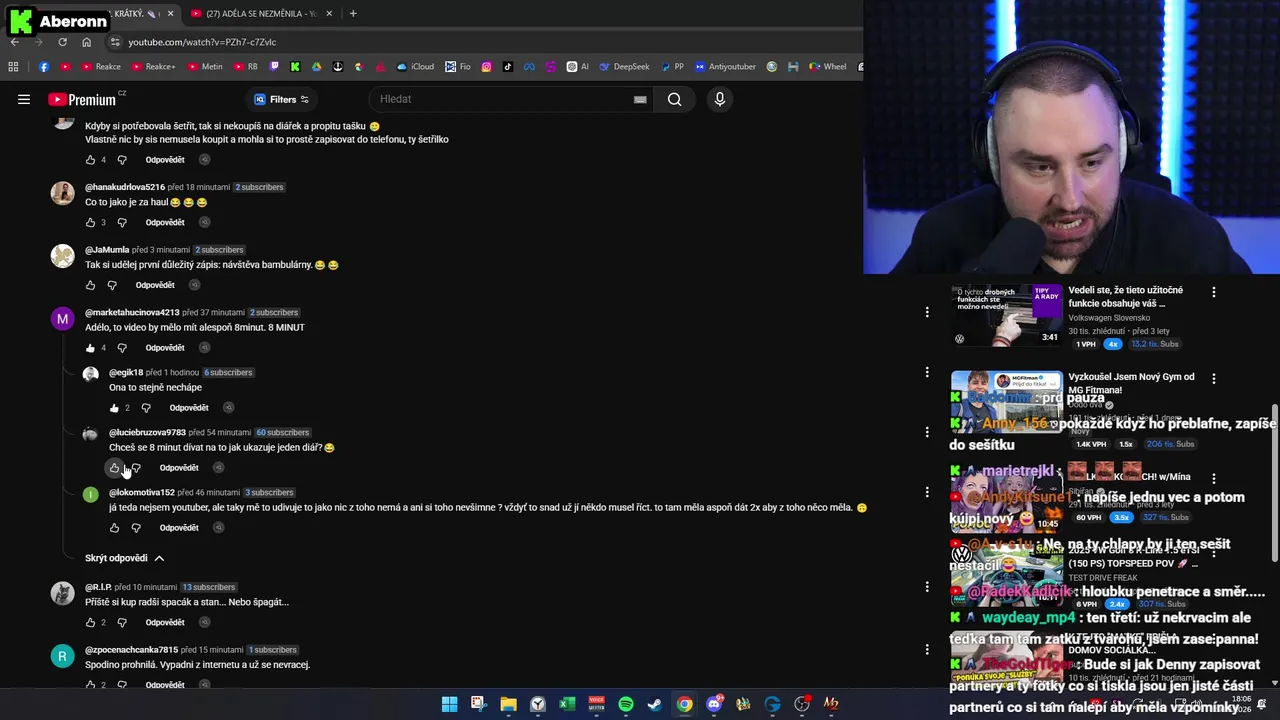Image resolution: width=1280 pixels, height=720 pixels.
Task: Open the Filters options dropdown
Action: point(281,99)
